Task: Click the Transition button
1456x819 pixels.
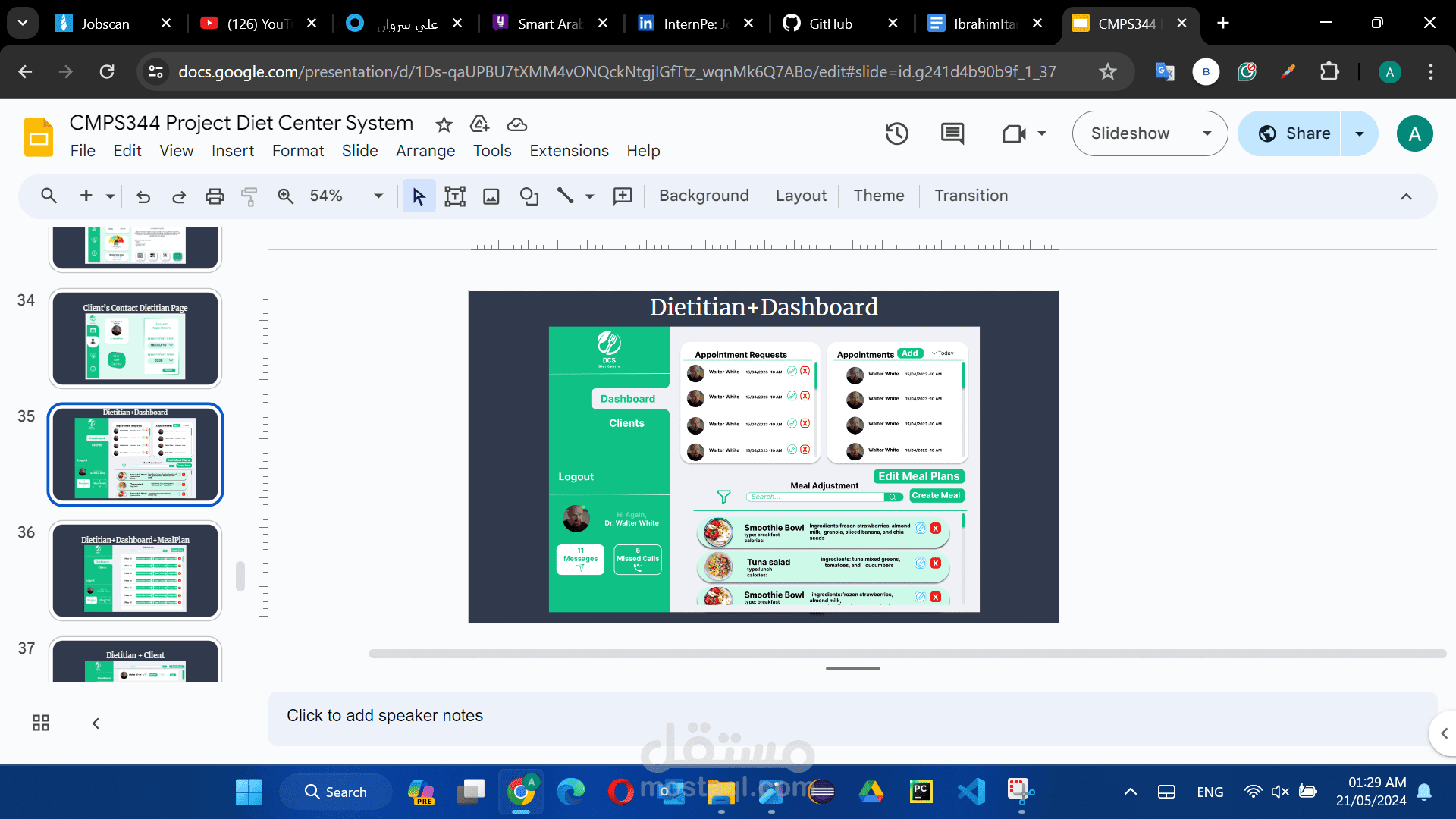Action: 971,196
